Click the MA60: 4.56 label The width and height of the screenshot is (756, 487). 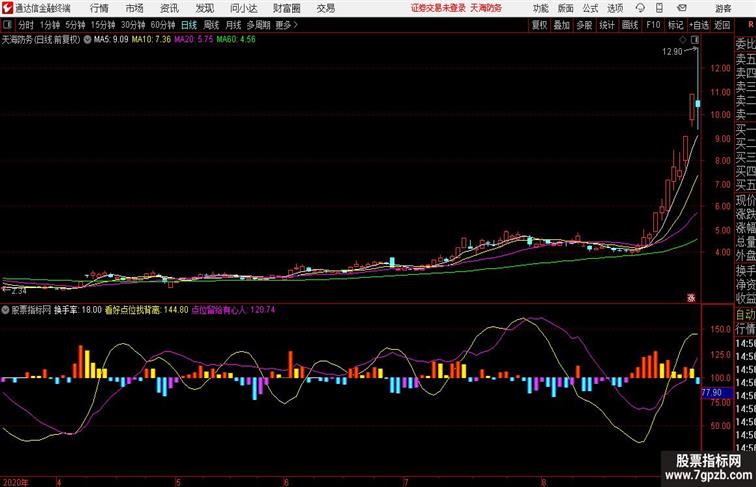236,40
